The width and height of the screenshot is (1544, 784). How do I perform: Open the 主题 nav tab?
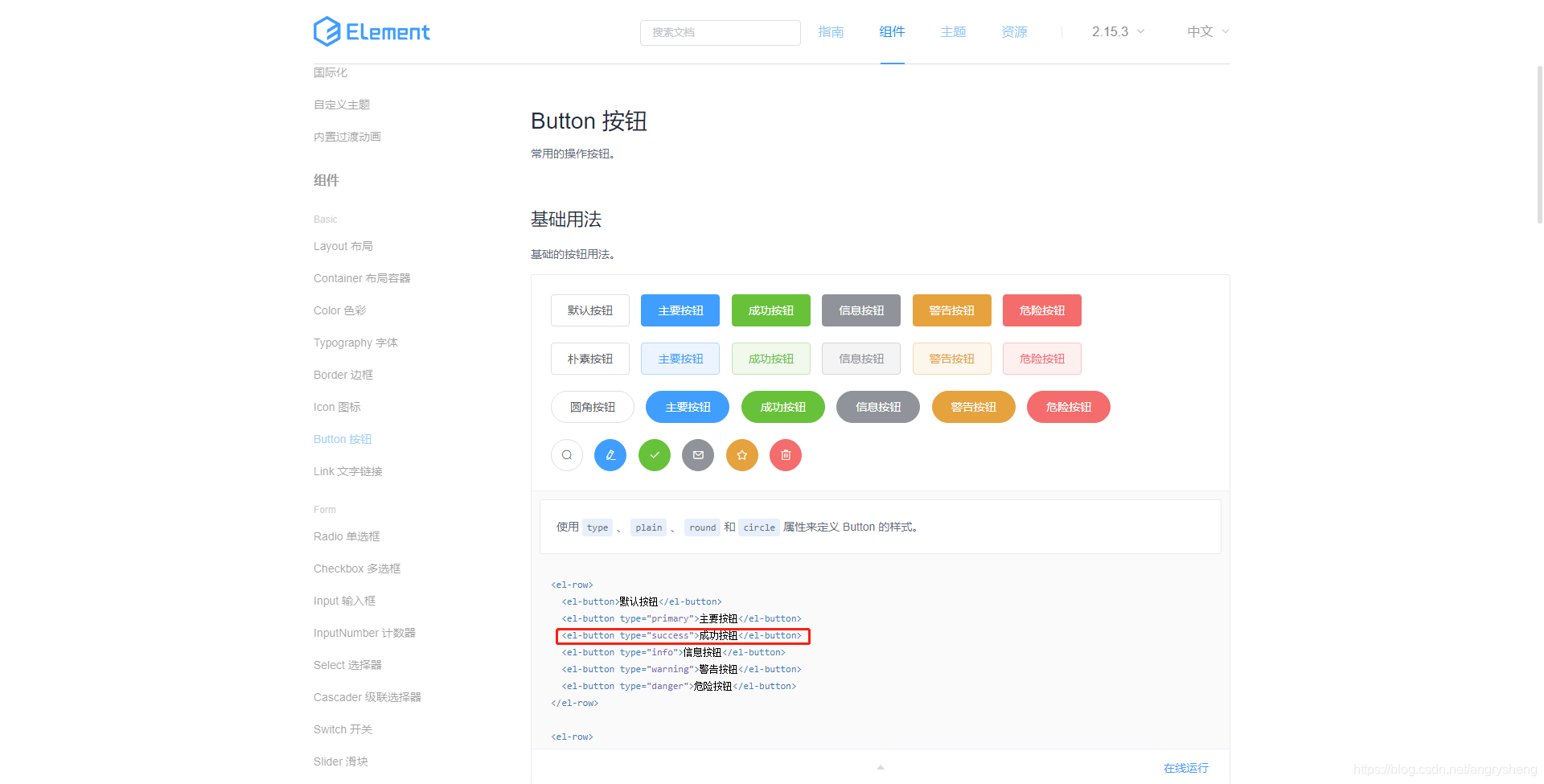[x=953, y=31]
